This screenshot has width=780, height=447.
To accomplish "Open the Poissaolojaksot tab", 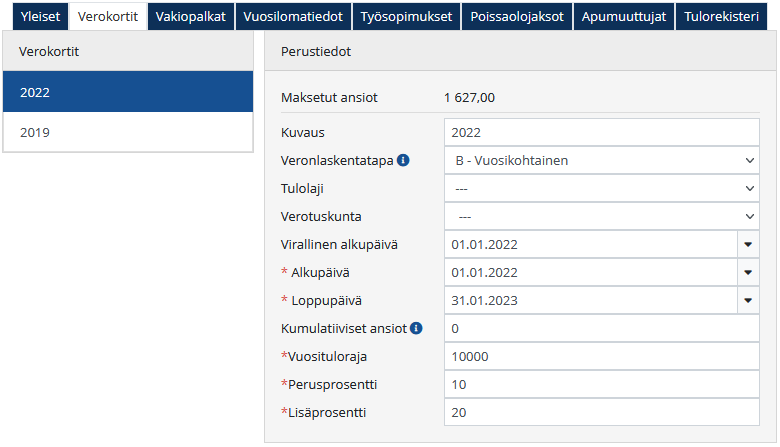I will 517,16.
